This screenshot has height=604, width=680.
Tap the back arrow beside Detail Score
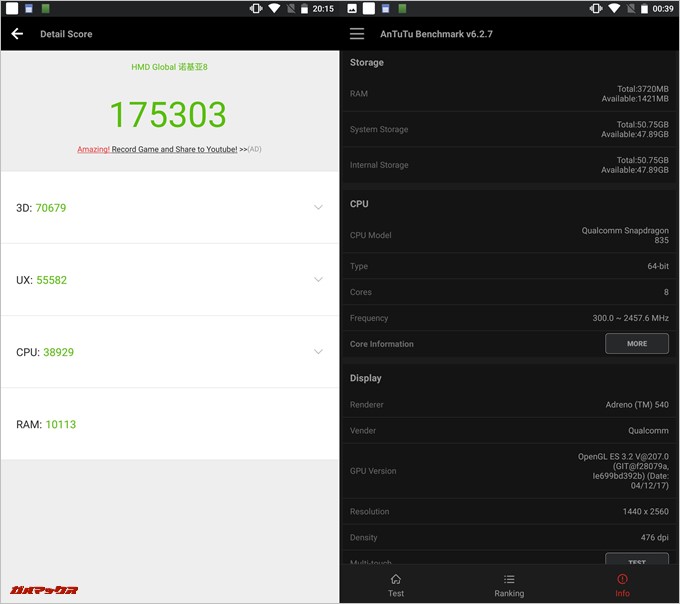[x=17, y=34]
